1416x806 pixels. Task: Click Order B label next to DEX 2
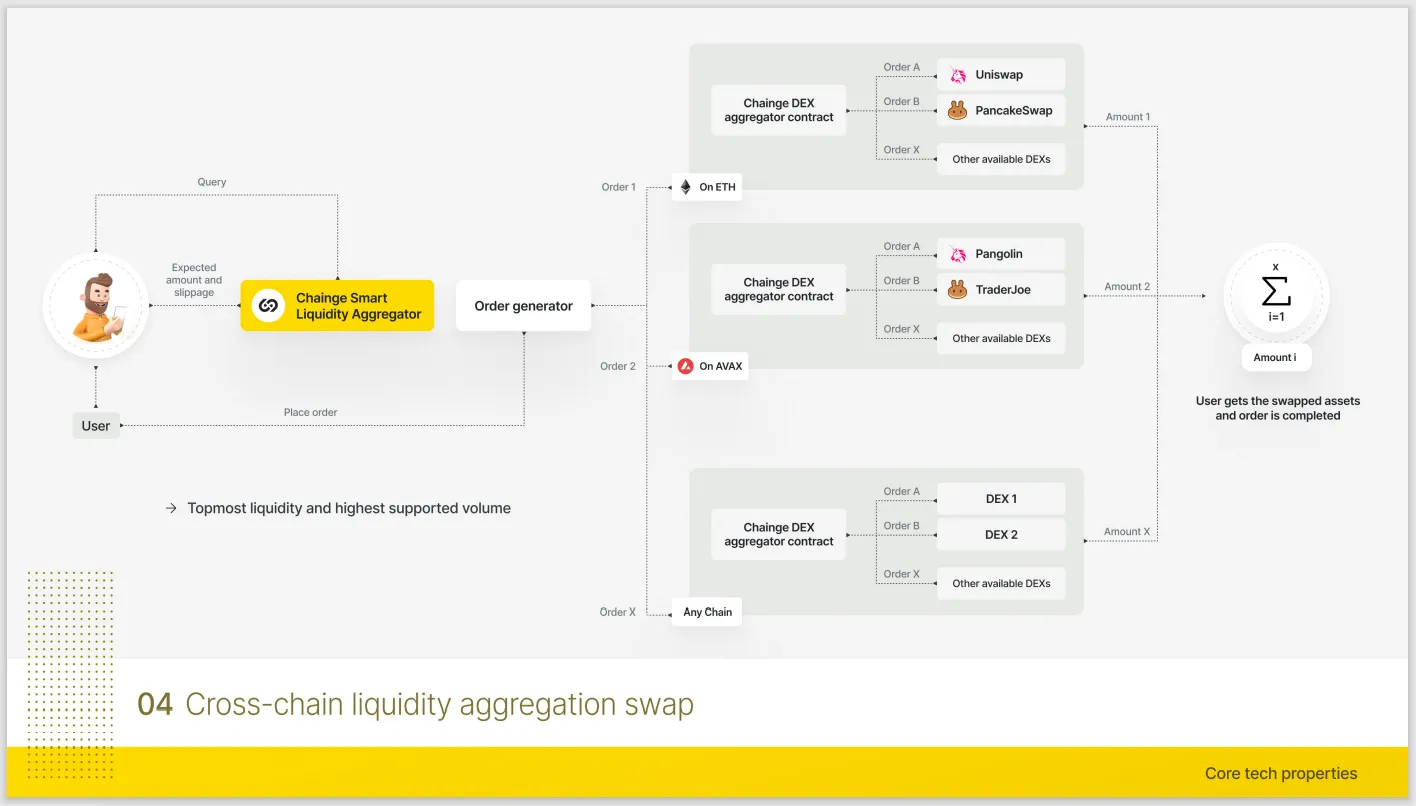(x=901, y=525)
